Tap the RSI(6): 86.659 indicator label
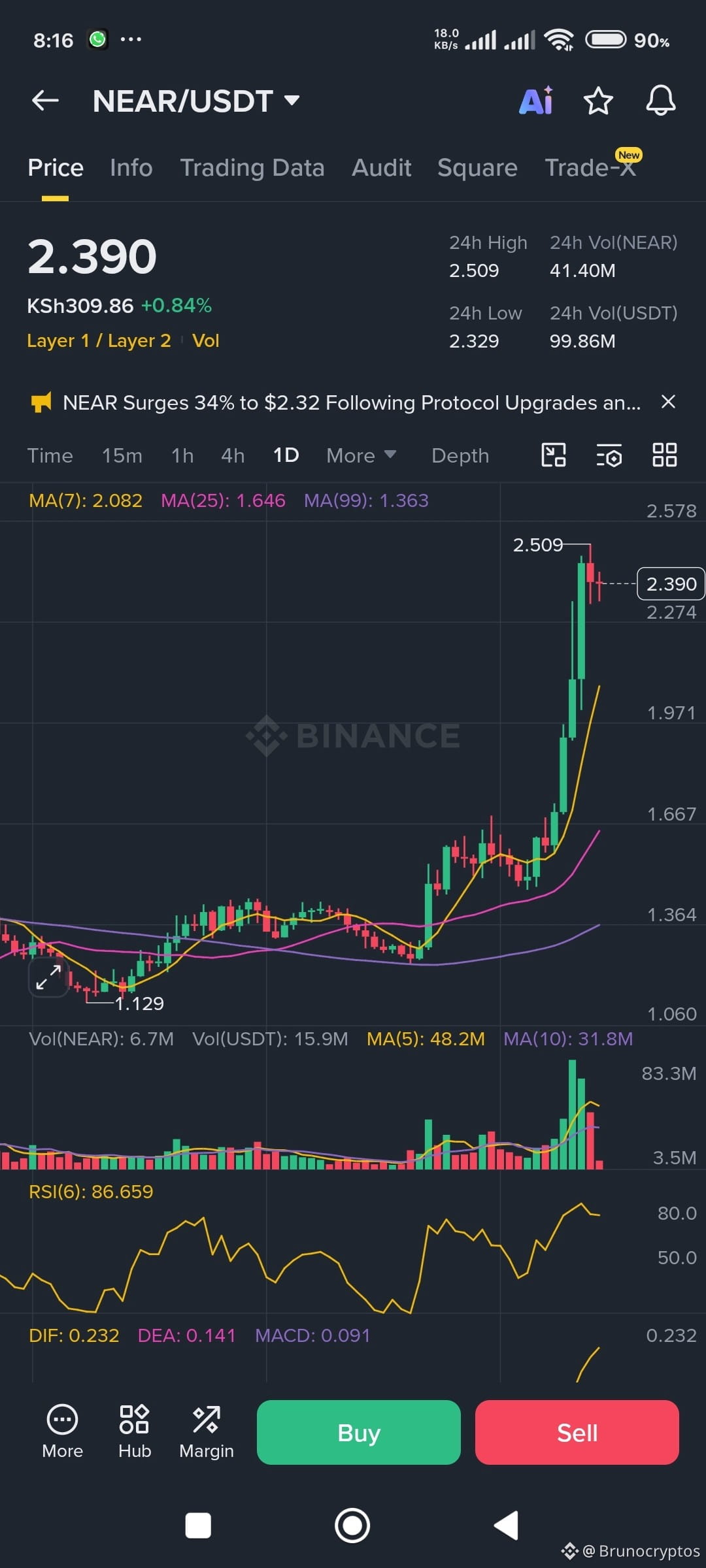Screen dimensions: 706x1568 coord(91,1192)
